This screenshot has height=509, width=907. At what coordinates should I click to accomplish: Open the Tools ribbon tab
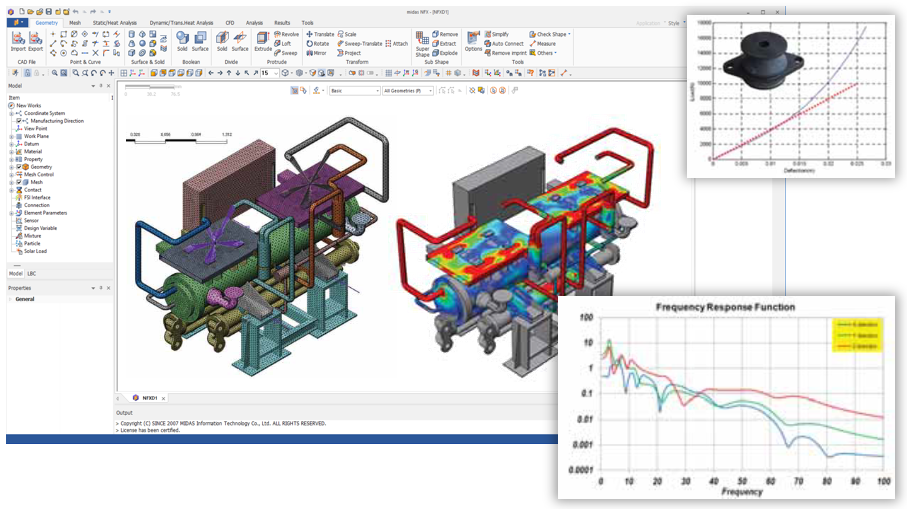click(x=308, y=23)
